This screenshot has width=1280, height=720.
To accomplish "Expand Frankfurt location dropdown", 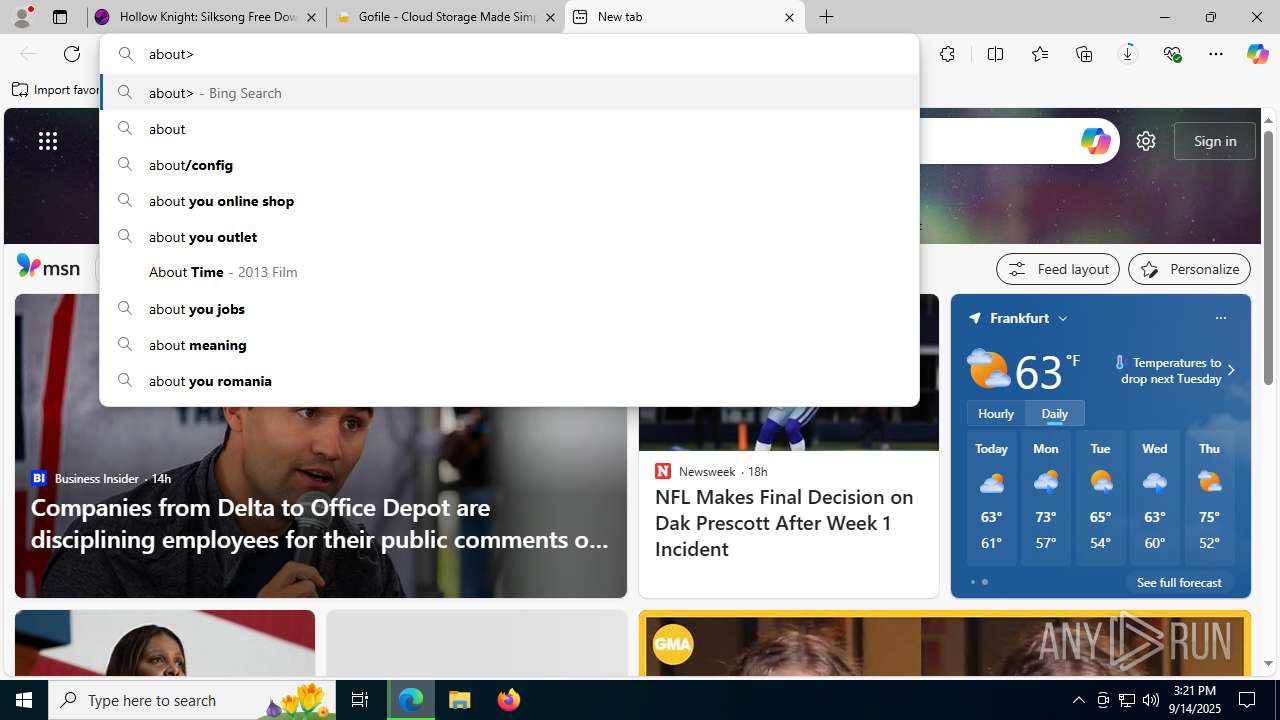I will [1063, 318].
